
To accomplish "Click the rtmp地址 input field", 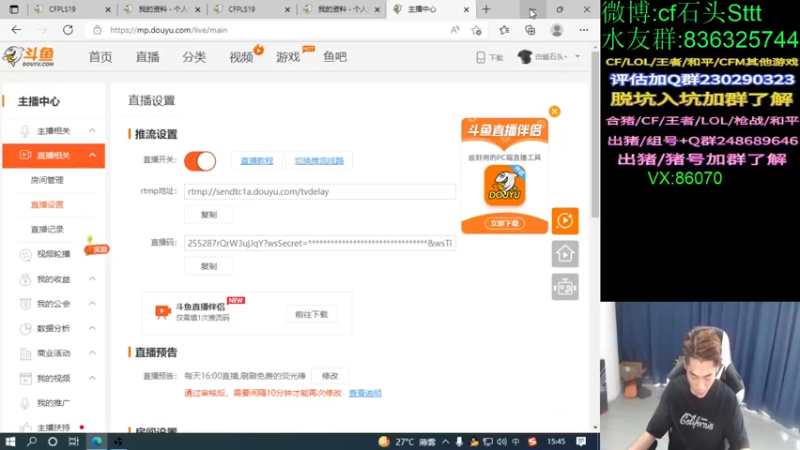I will [320, 191].
